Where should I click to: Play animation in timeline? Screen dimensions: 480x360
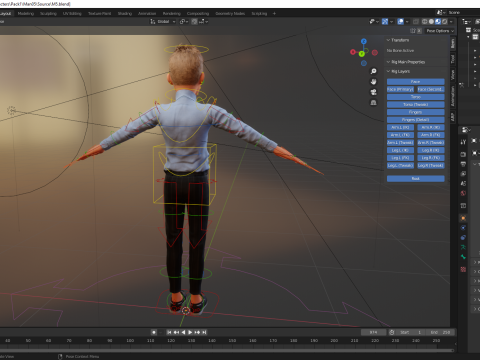190,332
